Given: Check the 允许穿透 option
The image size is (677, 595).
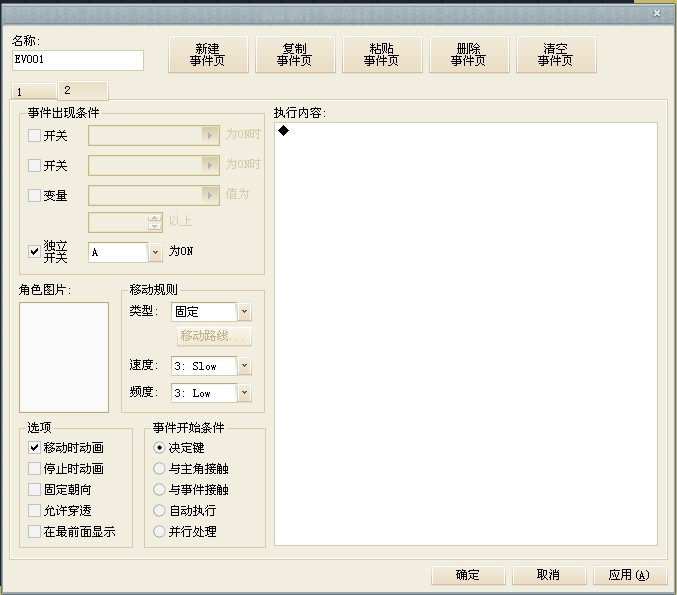Looking at the screenshot, I should (x=34, y=510).
